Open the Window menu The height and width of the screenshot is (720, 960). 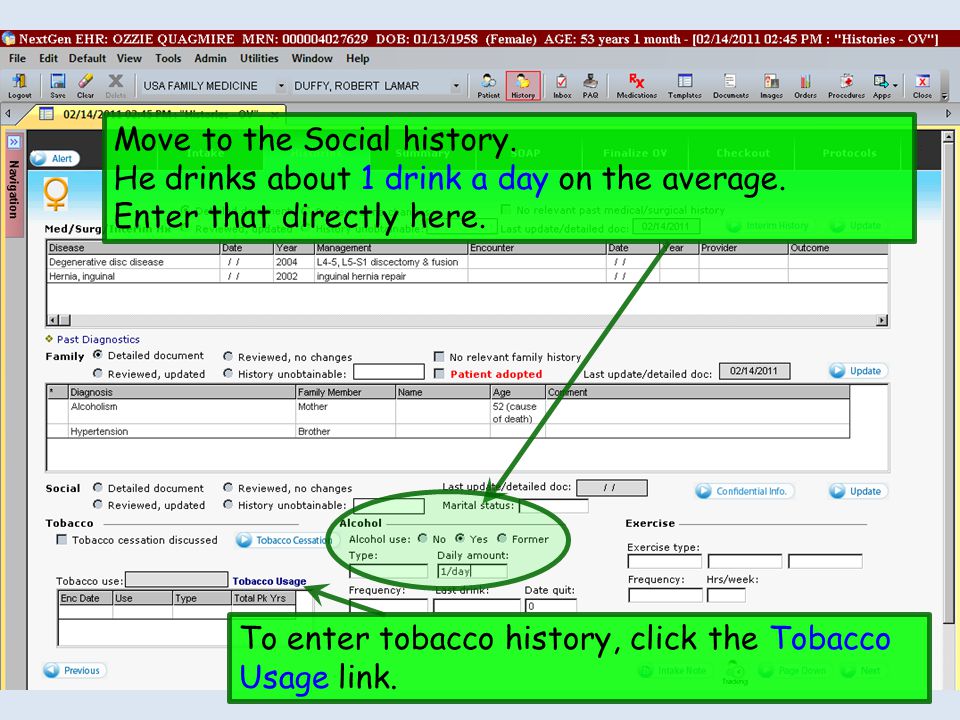point(312,58)
